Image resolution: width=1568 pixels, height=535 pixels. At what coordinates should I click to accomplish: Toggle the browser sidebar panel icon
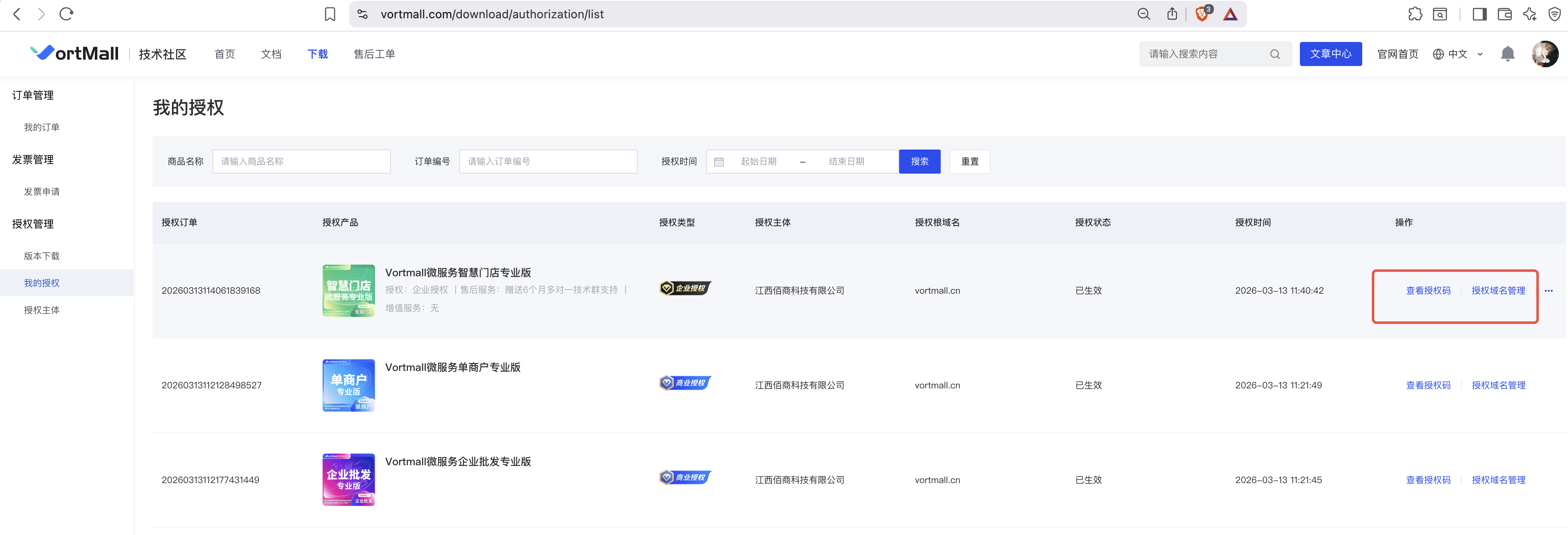click(x=1479, y=14)
